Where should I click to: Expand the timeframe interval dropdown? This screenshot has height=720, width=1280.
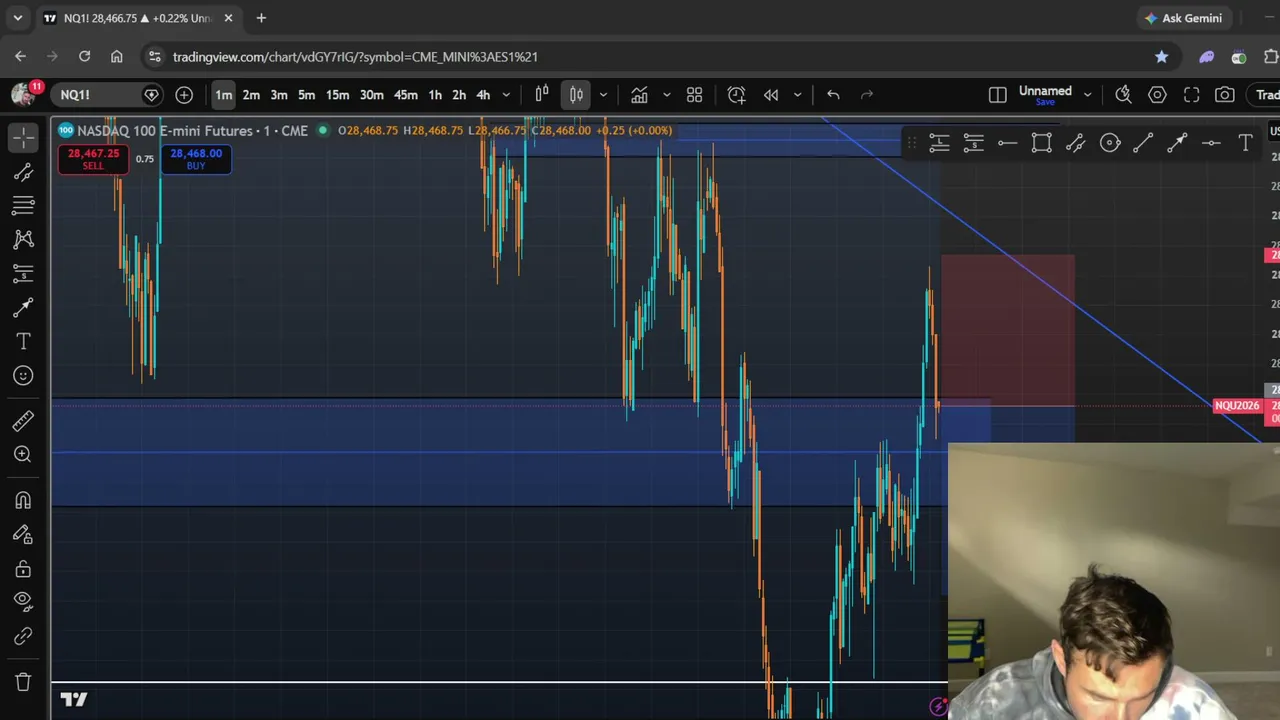(x=506, y=95)
